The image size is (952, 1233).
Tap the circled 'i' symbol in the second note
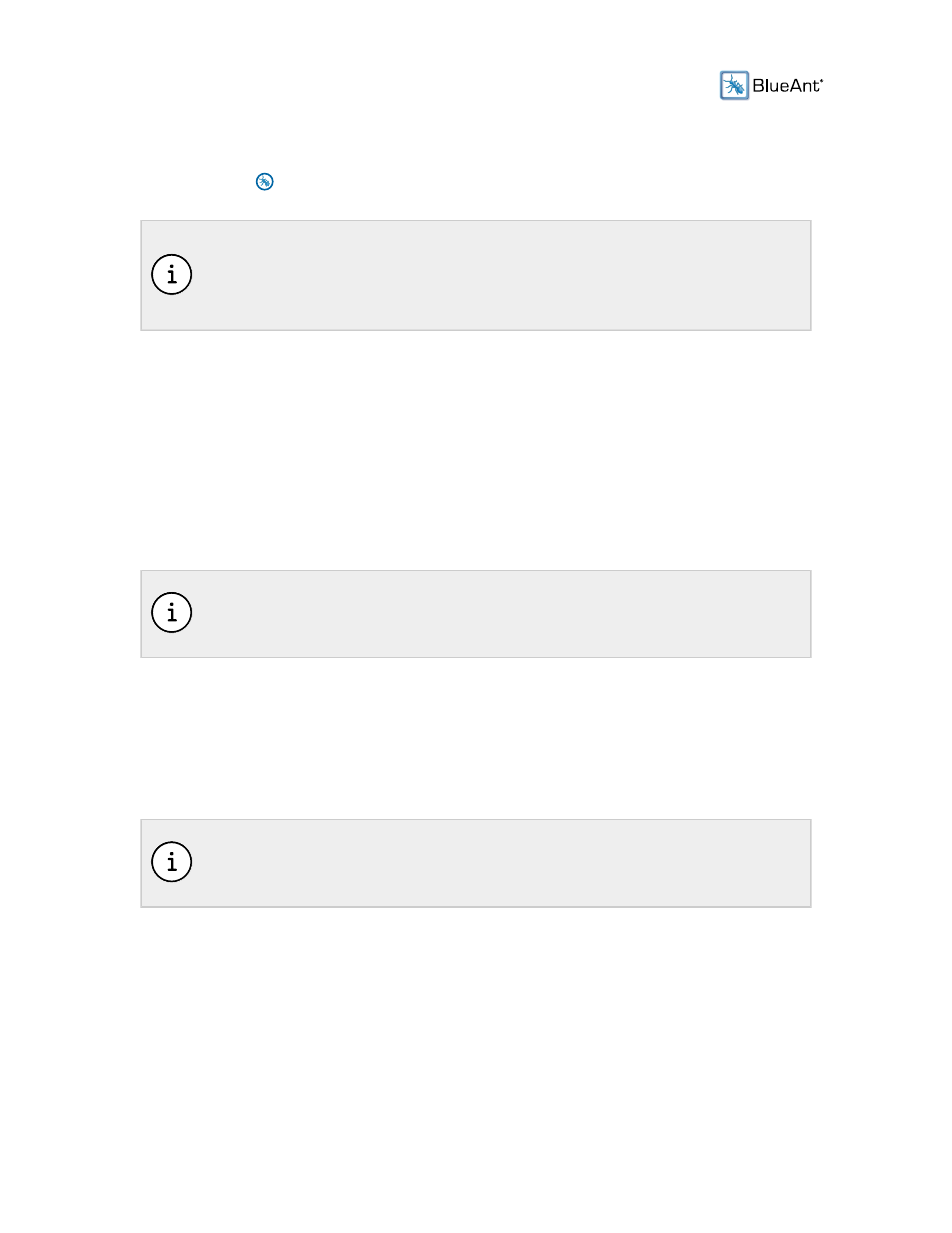tap(172, 613)
